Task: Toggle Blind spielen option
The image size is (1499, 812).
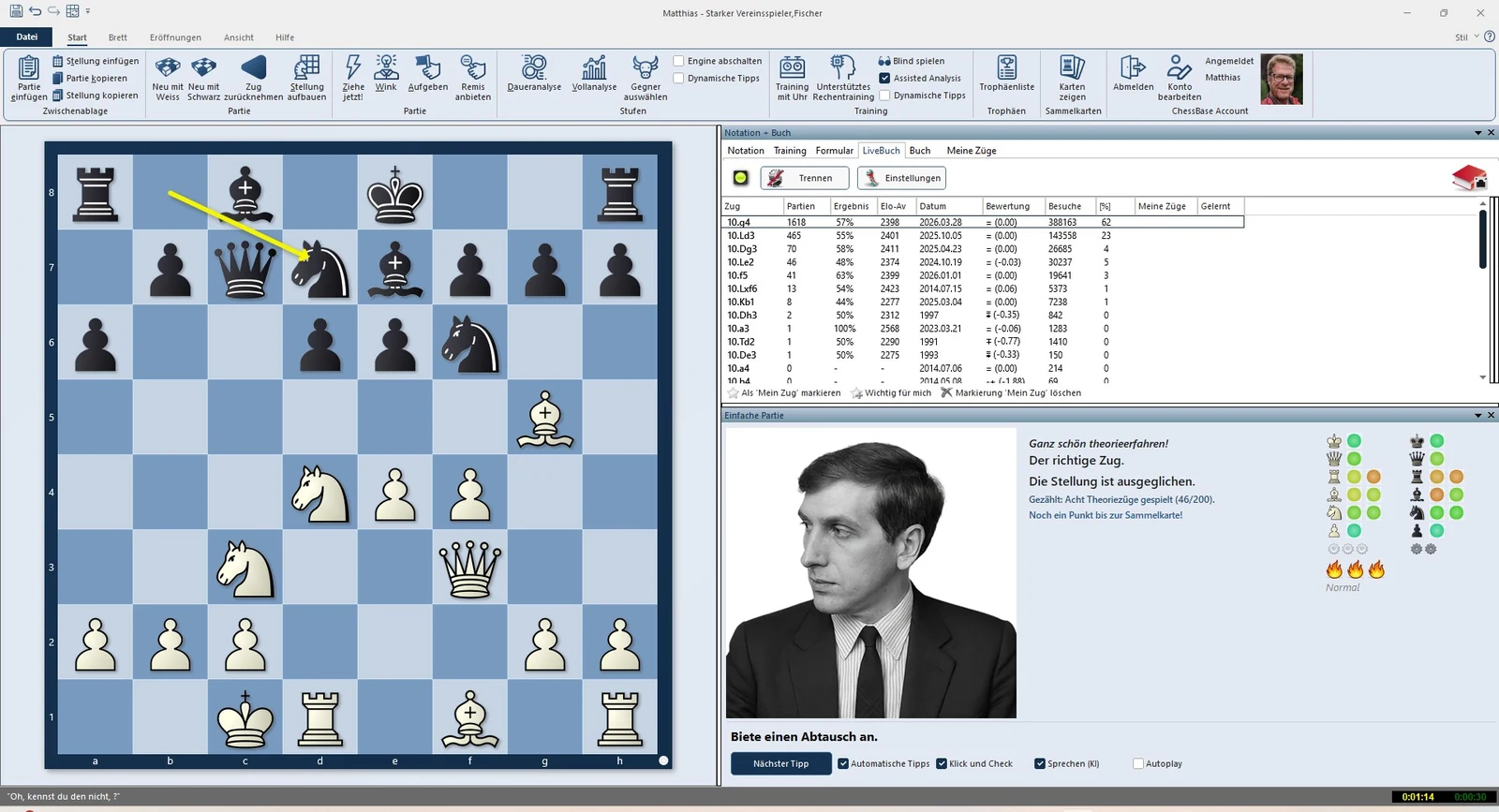Action: pyautogui.click(x=912, y=61)
